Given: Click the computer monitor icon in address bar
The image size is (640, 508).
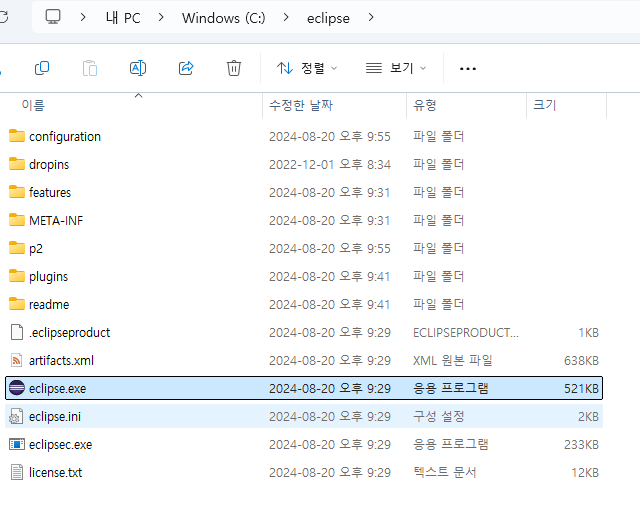Looking at the screenshot, I should 53,17.
